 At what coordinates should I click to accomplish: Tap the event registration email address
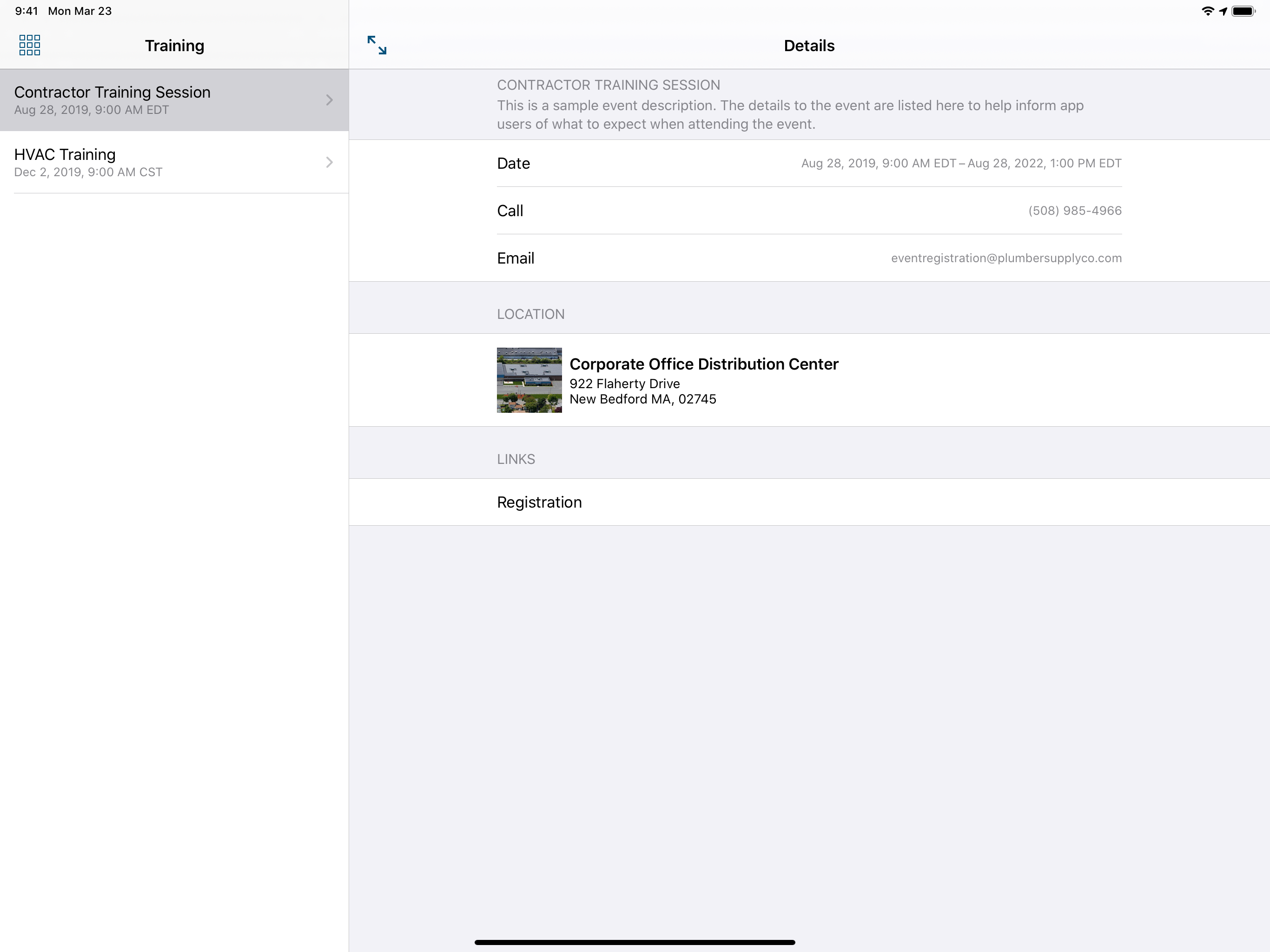click(1006, 258)
